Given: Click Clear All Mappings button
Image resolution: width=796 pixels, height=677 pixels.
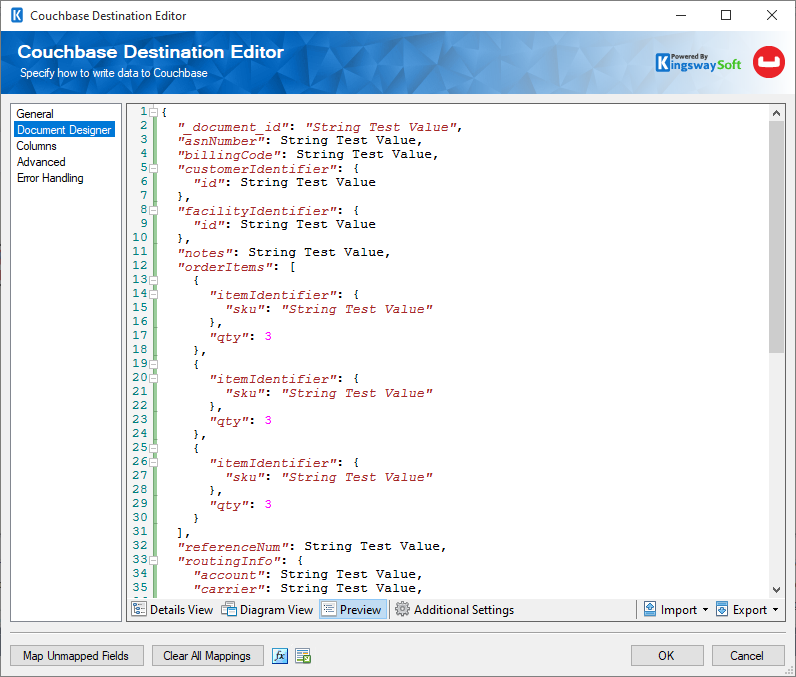Looking at the screenshot, I should pos(207,656).
